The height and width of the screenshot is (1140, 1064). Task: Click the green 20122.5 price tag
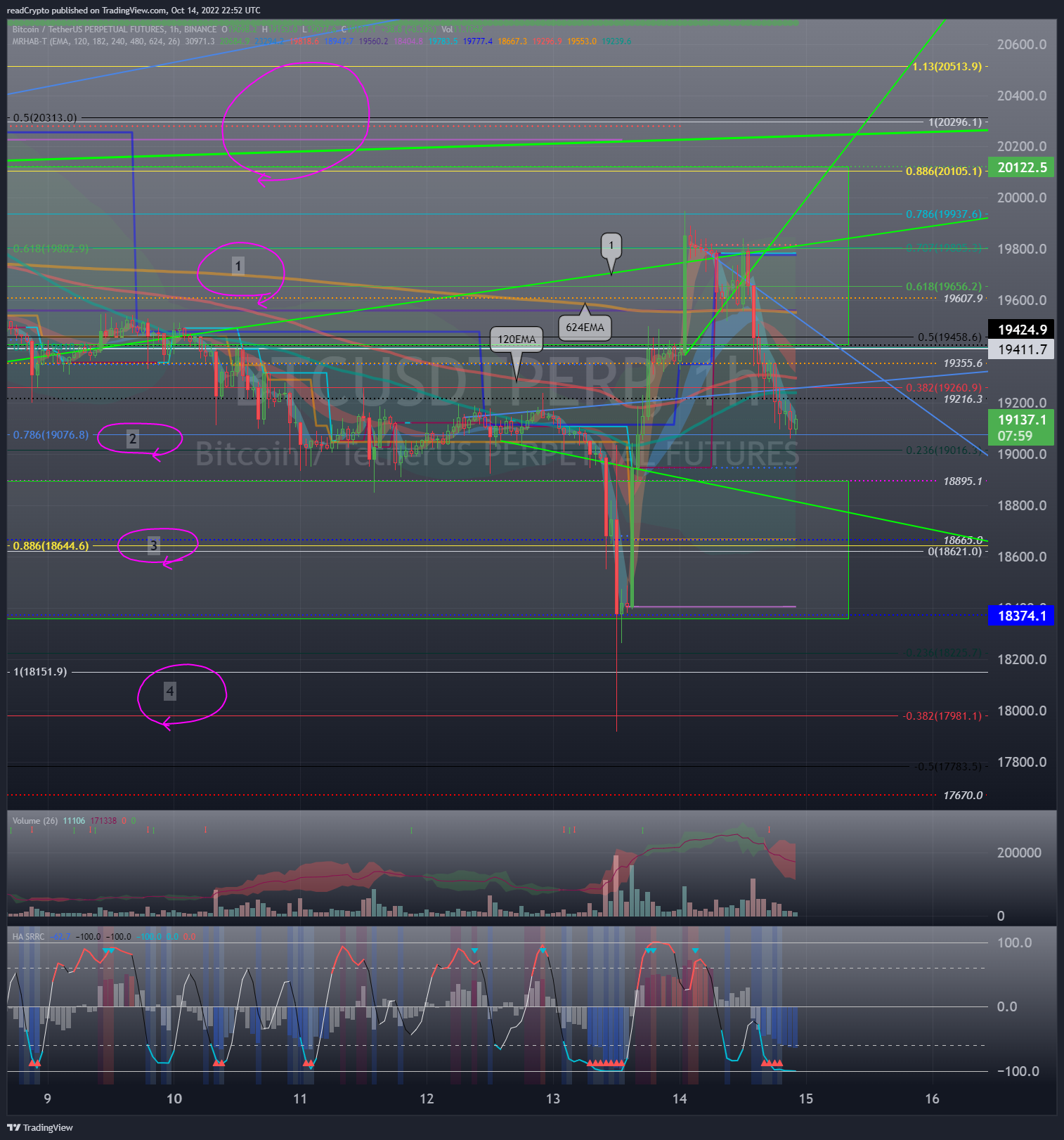pyautogui.click(x=1021, y=167)
